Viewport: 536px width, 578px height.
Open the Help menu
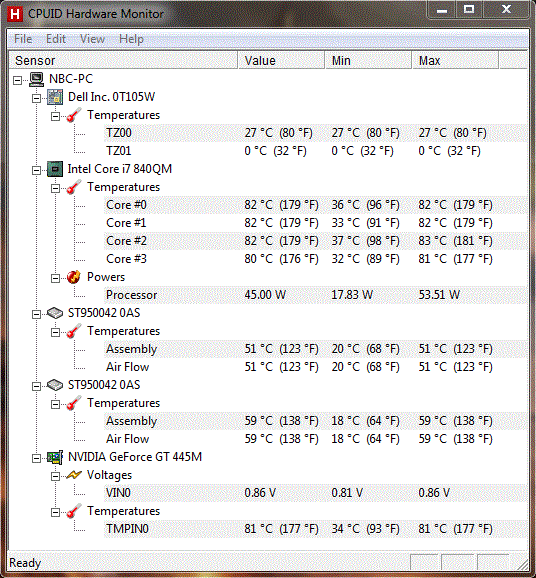131,39
